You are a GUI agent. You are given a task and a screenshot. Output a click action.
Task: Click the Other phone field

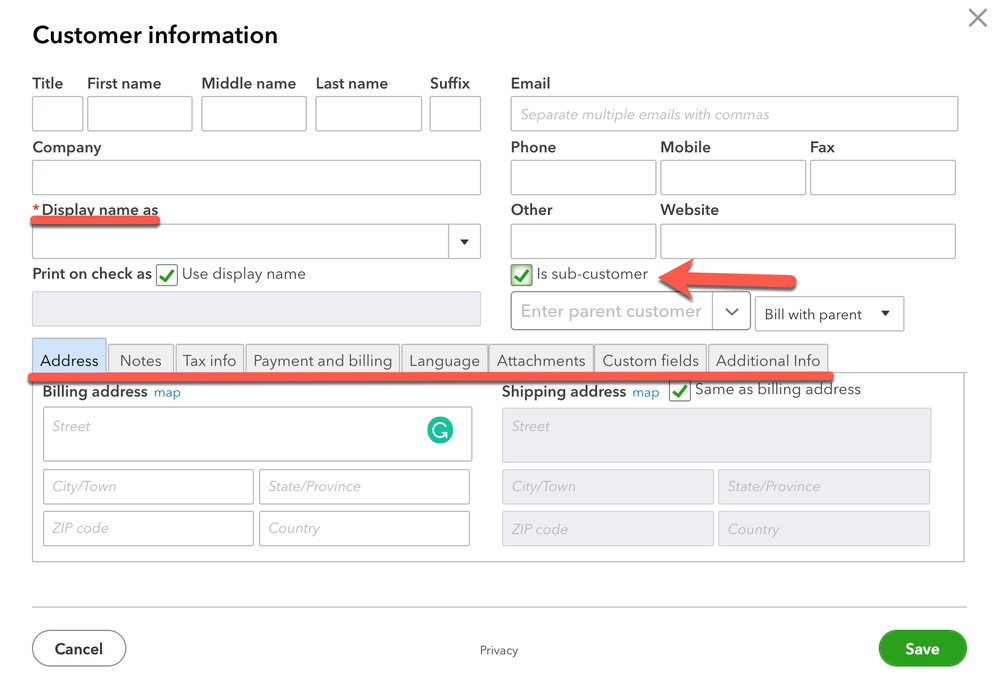pyautogui.click(x=583, y=241)
